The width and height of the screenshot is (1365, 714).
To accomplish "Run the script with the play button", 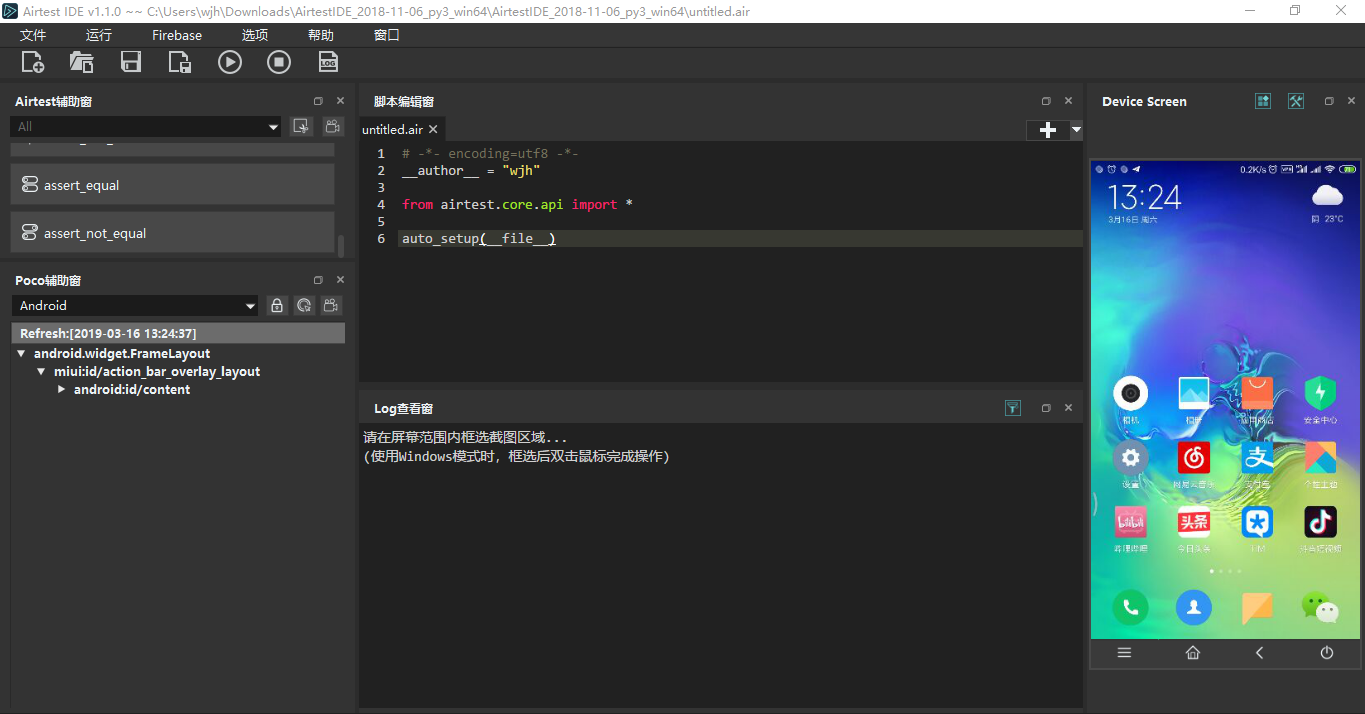I will (x=230, y=62).
